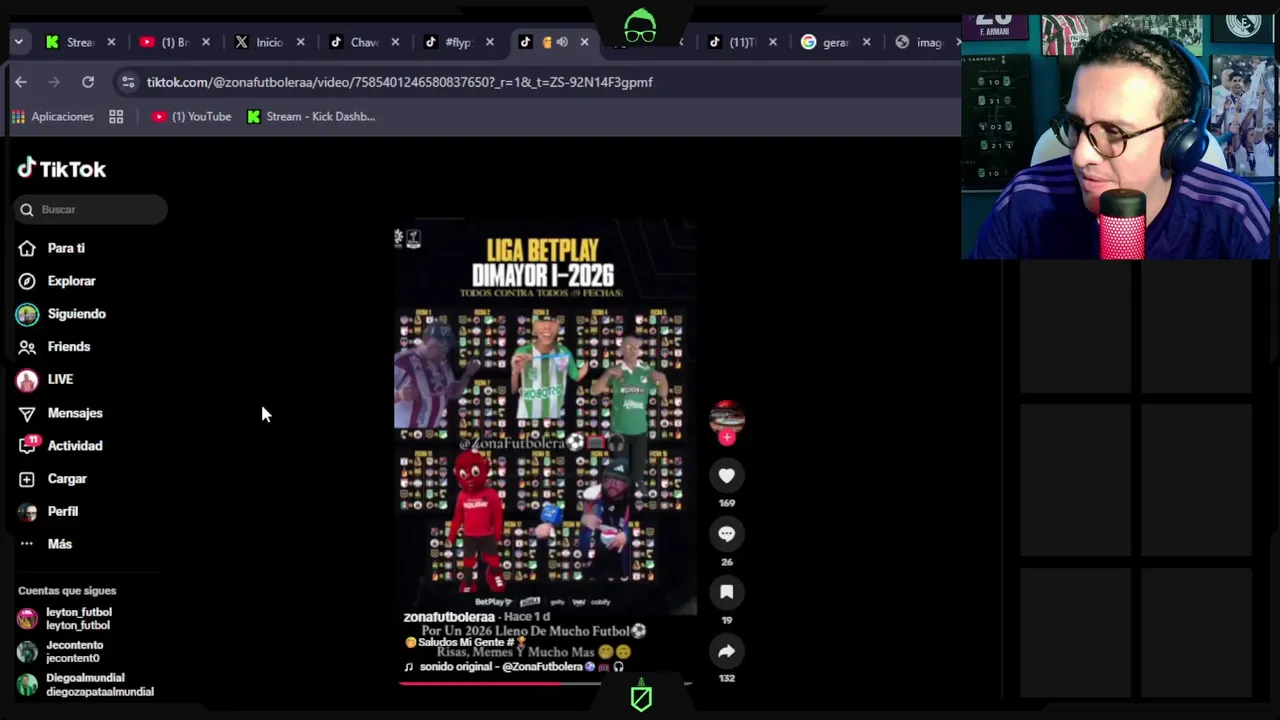Like the video with heart icon
This screenshot has height=720, width=1280.
coord(727,476)
